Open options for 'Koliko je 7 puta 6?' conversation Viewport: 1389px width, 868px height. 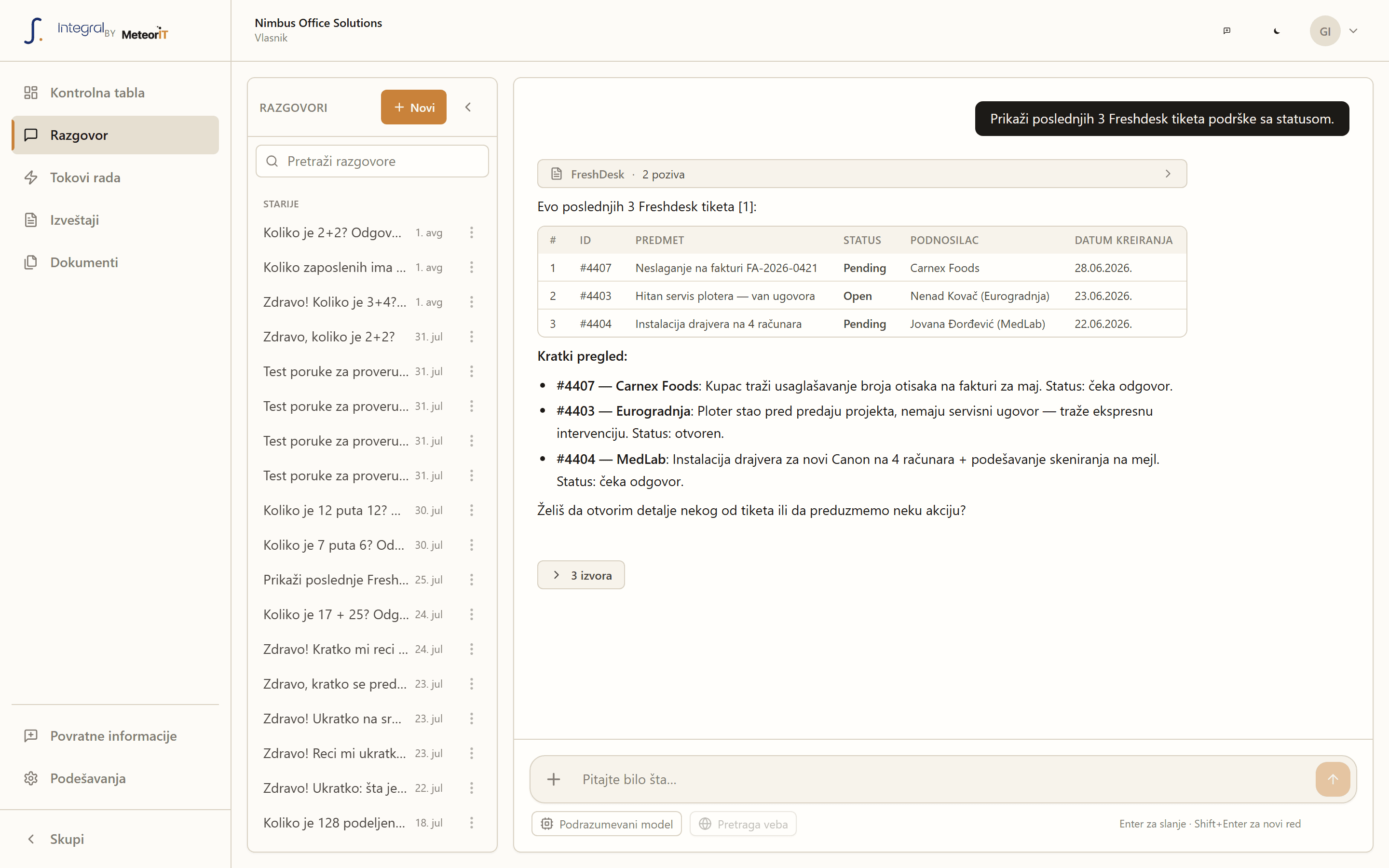click(x=471, y=545)
